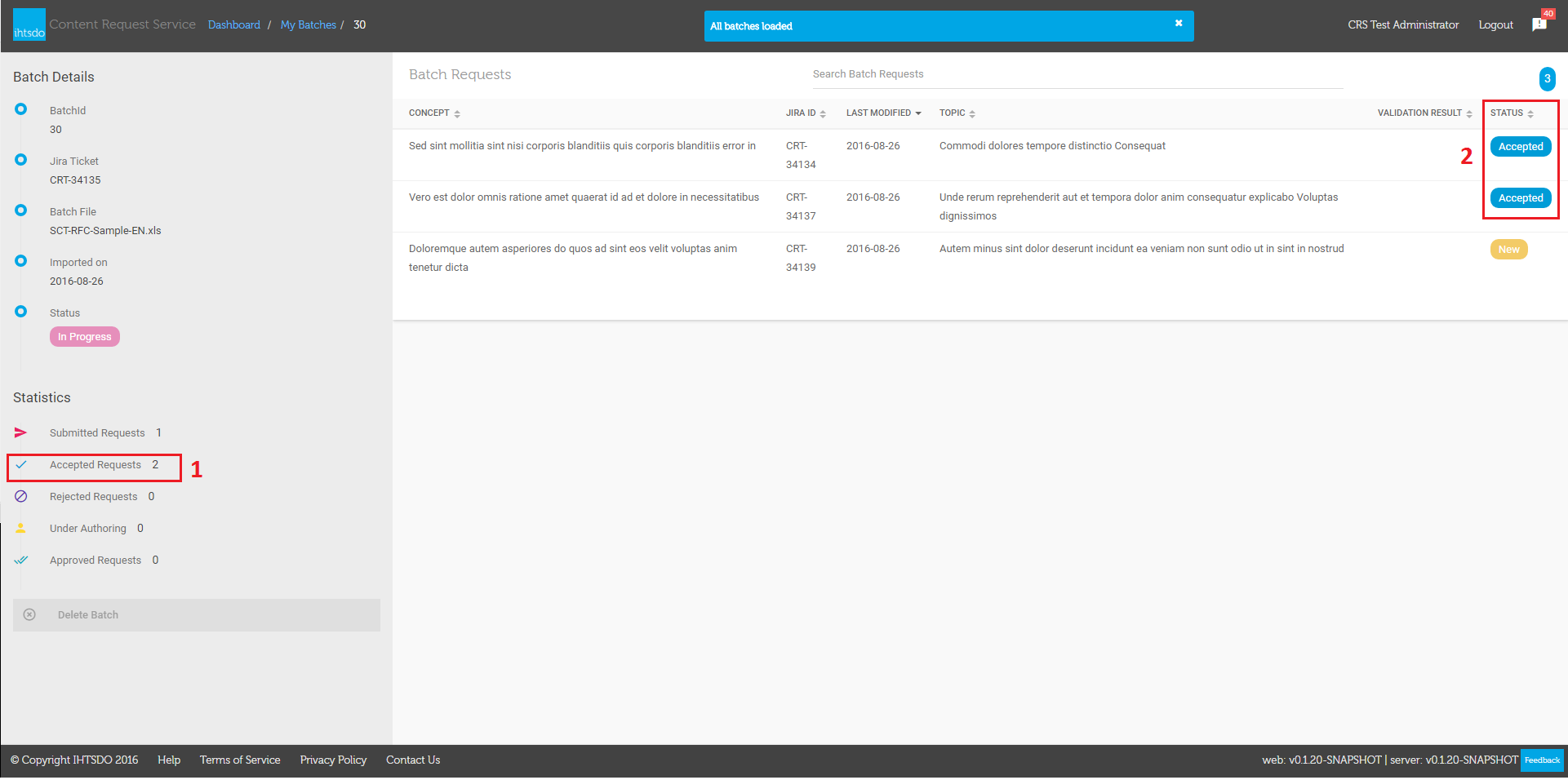Click the Accepted Requests checkmark icon
1568x780 pixels.
(x=21, y=464)
